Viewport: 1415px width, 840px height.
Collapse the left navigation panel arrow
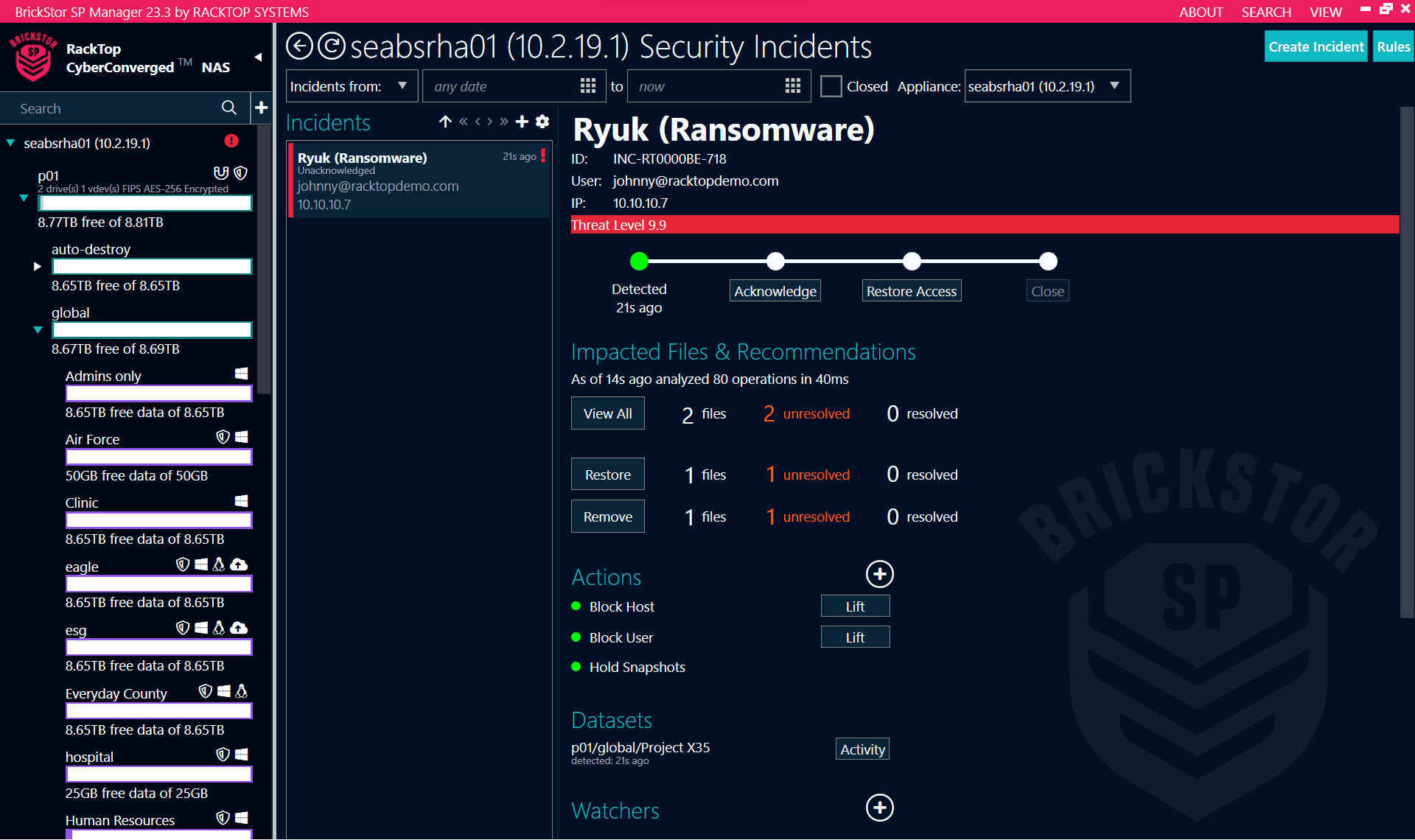coord(258,57)
